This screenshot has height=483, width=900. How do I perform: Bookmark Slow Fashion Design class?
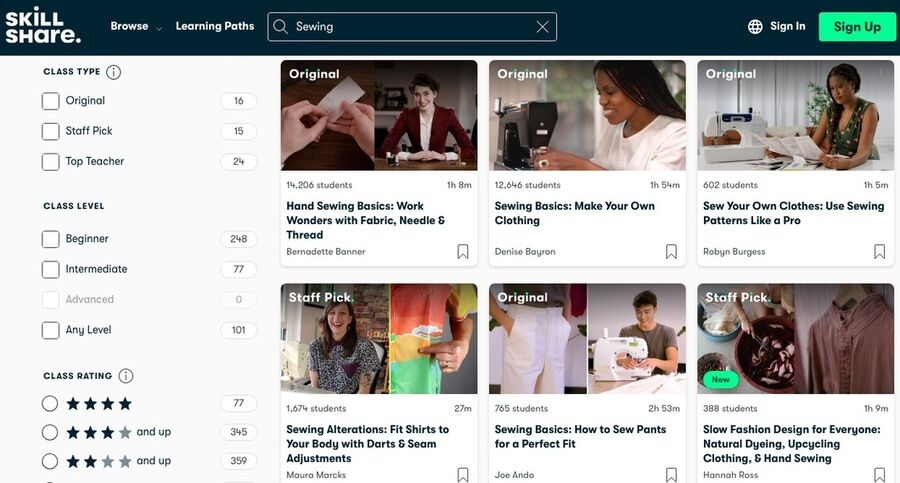pyautogui.click(x=879, y=475)
